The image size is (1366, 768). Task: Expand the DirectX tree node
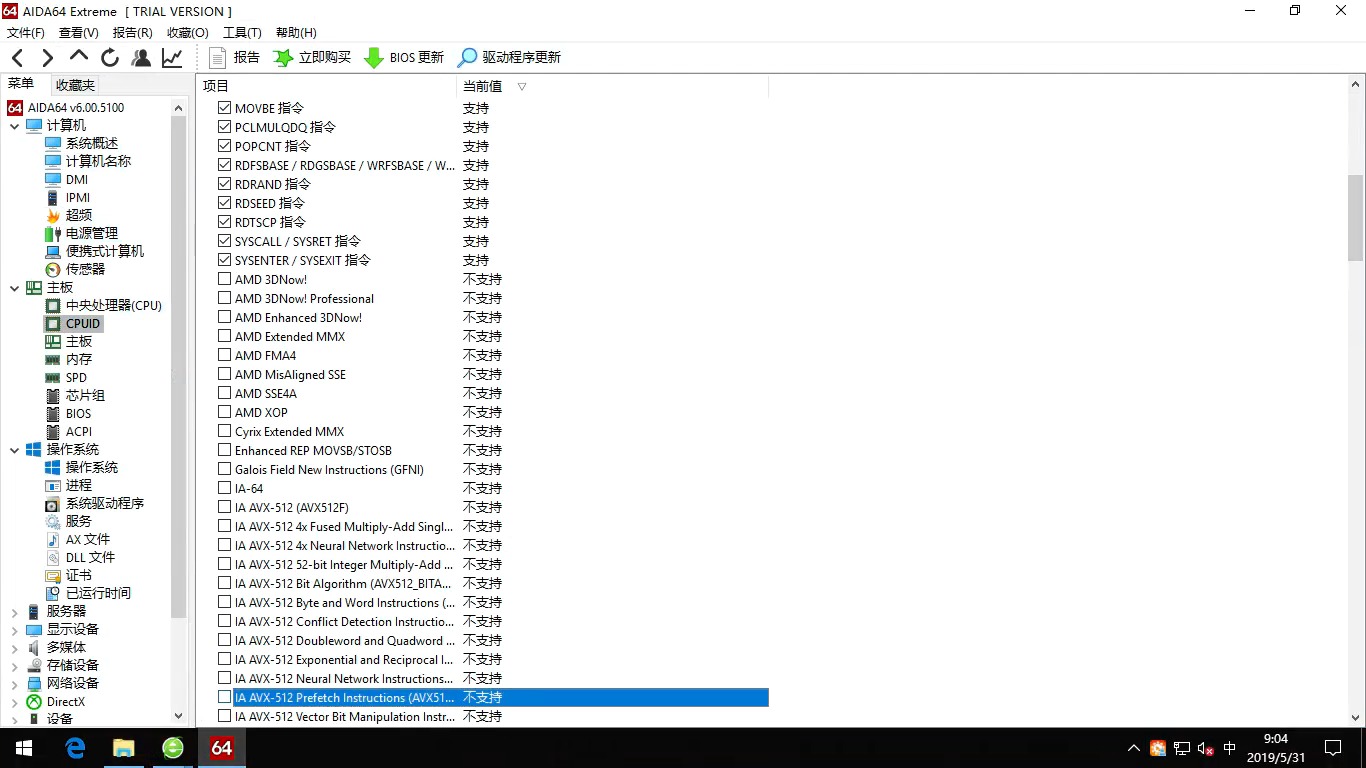[14, 702]
